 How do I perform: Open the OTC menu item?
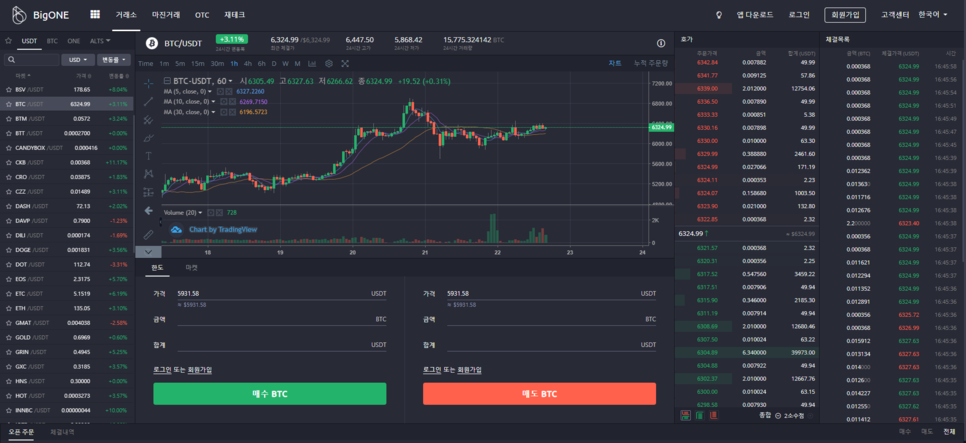coord(202,15)
